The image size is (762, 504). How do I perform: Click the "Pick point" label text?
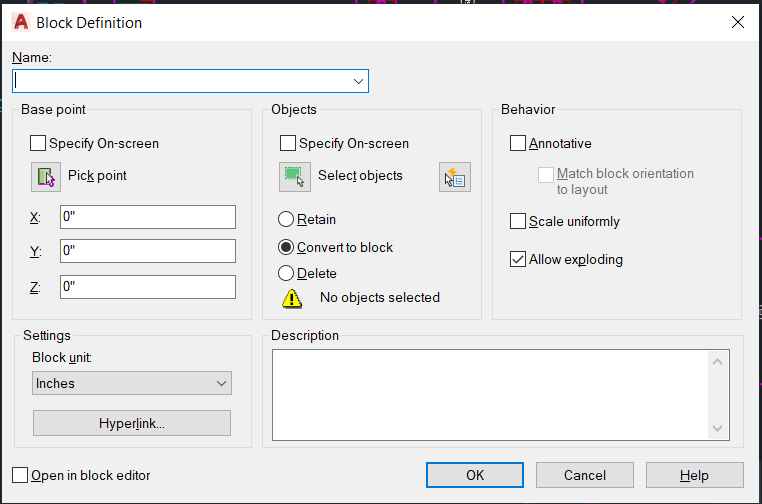tap(97, 175)
